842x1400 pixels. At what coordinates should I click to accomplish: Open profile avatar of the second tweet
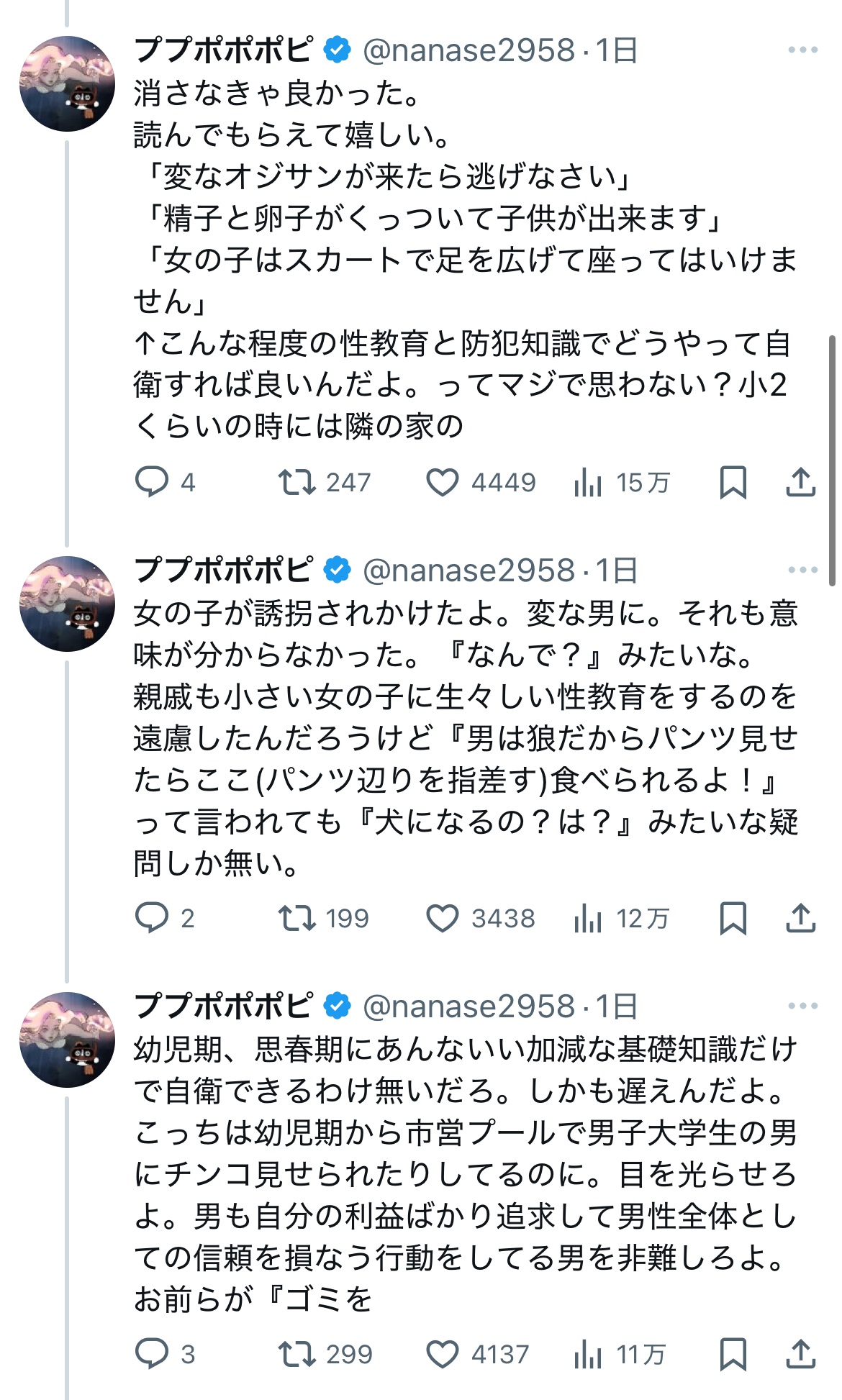click(x=67, y=604)
